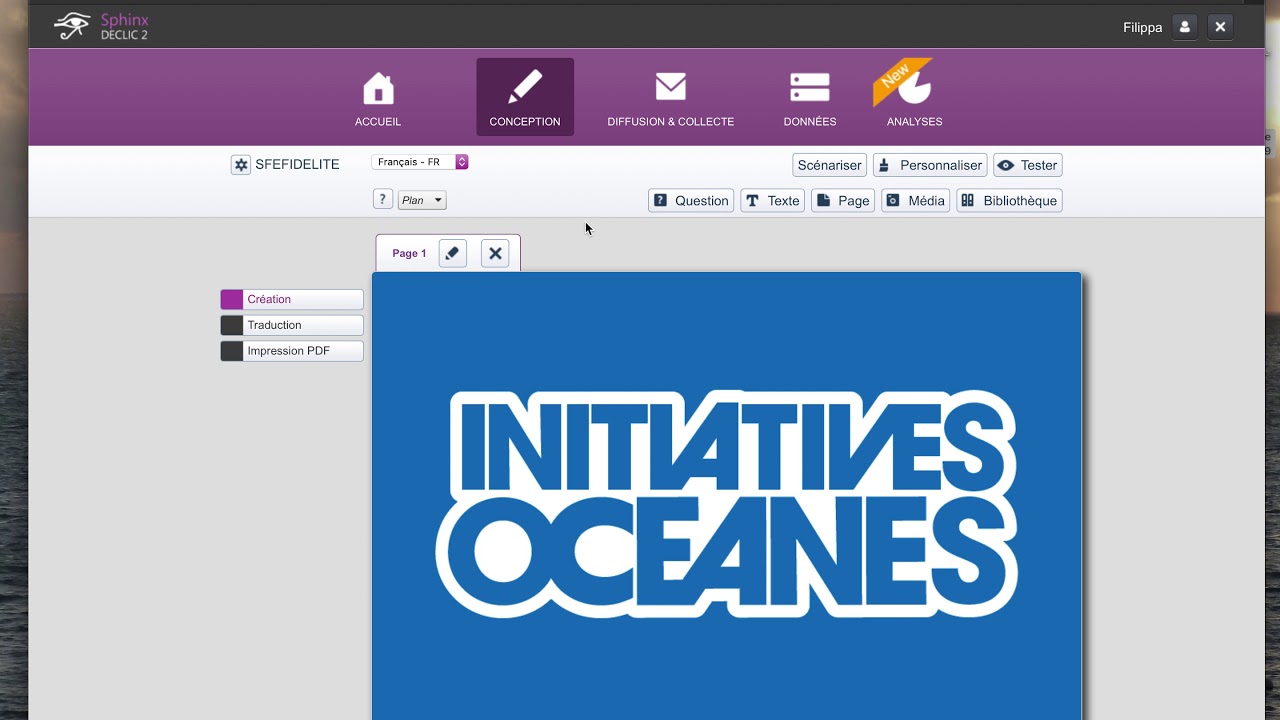Click the purple Création color square
The image size is (1280, 720).
(232, 299)
